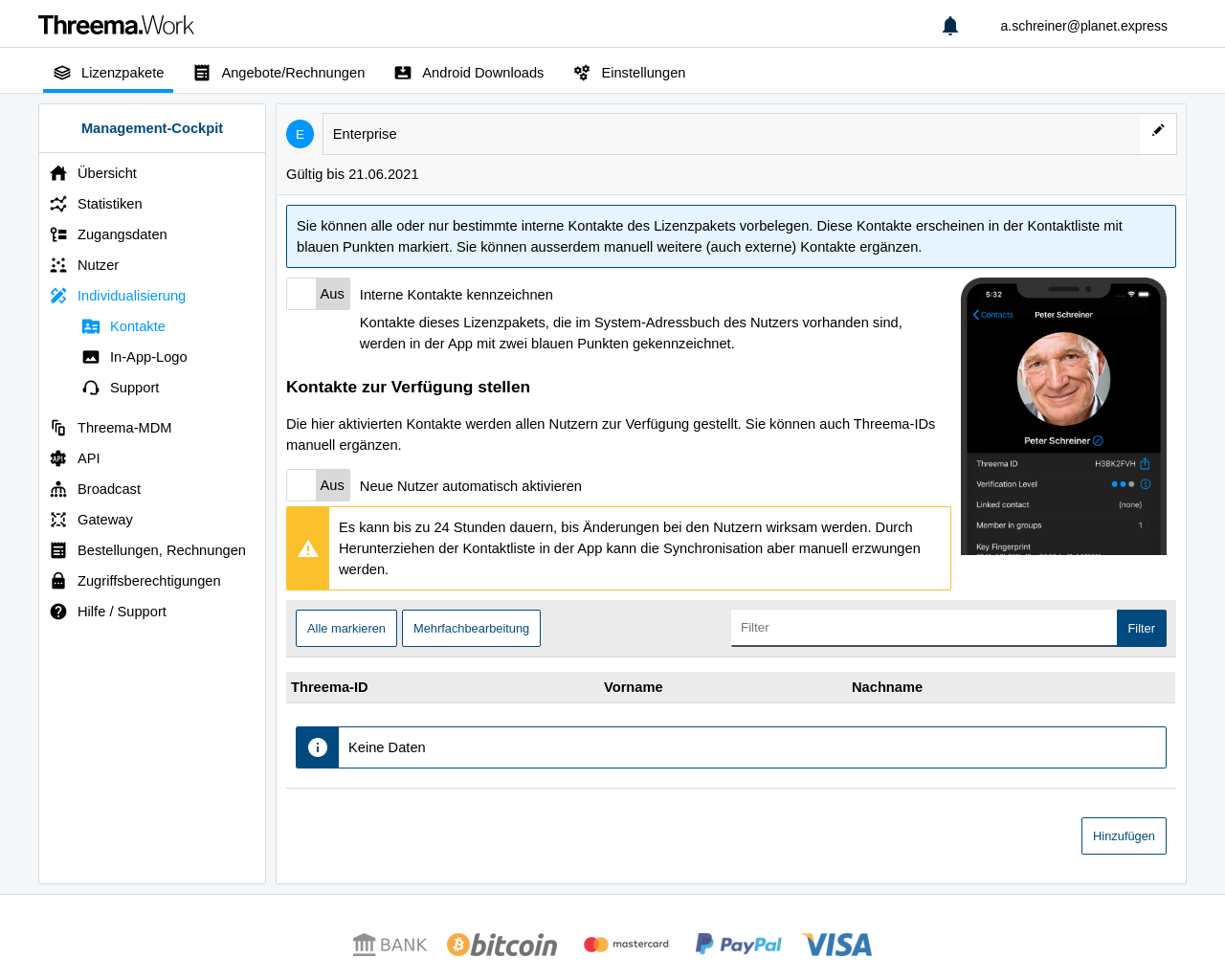1225x980 pixels.
Task: Click the phone preview image
Action: (x=1063, y=416)
